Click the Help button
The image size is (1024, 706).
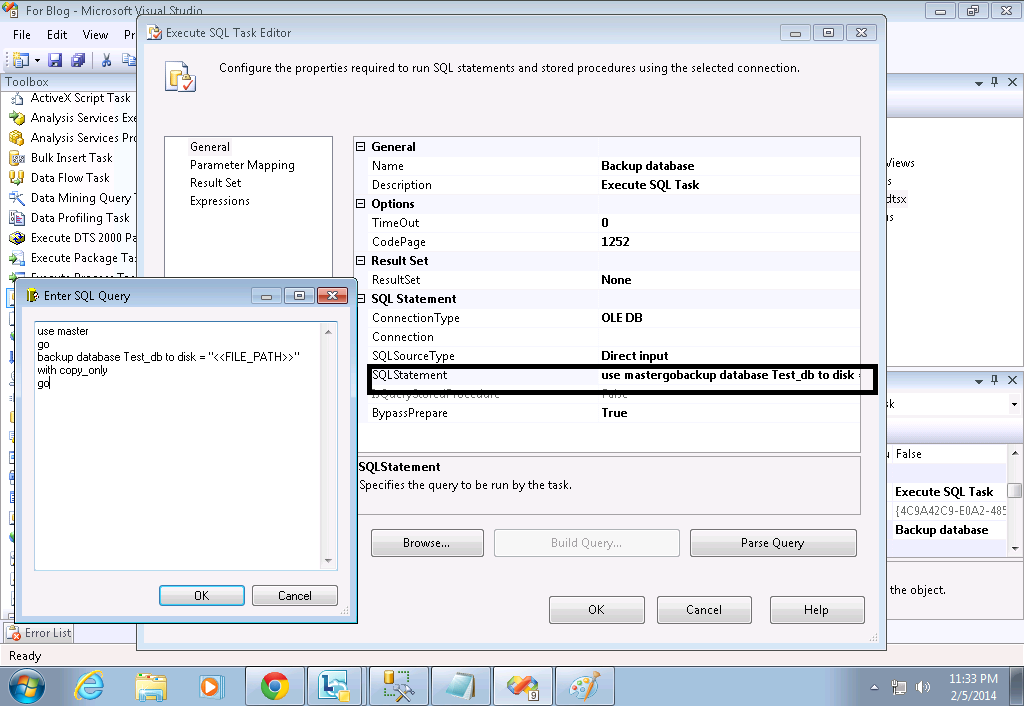pos(816,610)
